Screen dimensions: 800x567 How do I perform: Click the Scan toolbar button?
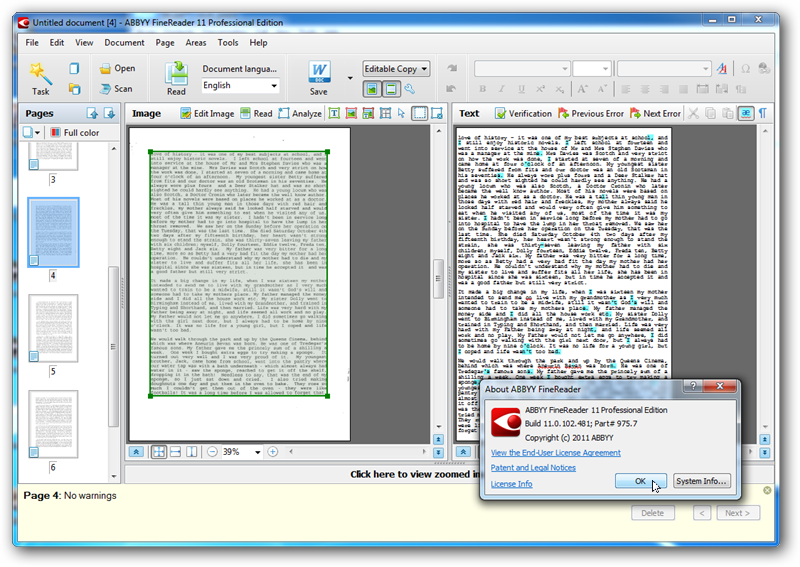point(116,89)
